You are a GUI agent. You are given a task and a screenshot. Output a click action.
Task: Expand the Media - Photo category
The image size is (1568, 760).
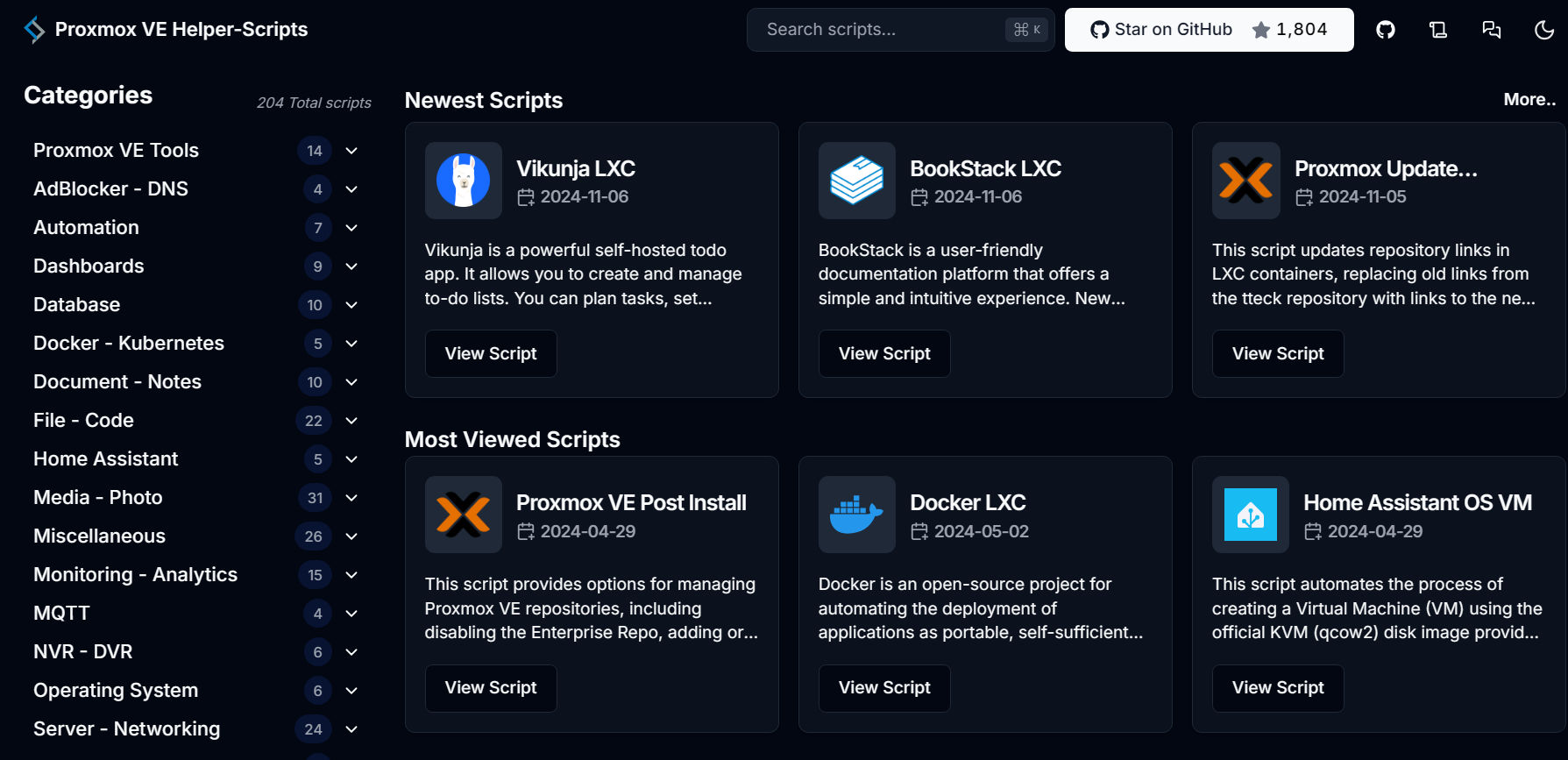[351, 498]
